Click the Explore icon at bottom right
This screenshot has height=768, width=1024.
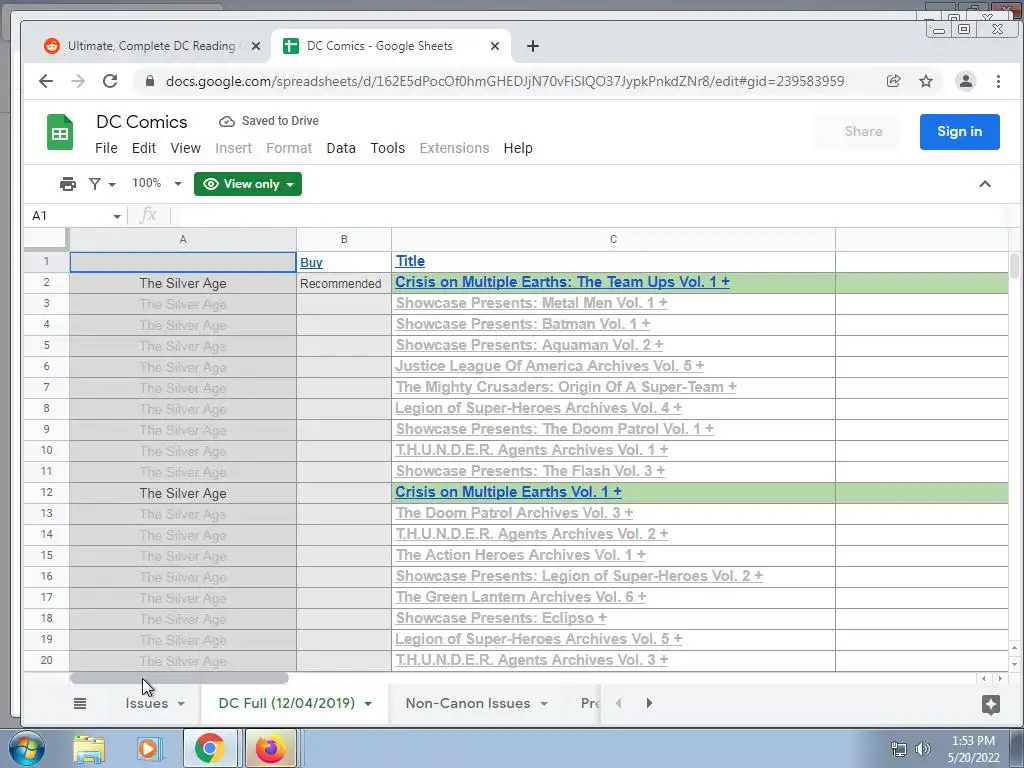tap(991, 704)
